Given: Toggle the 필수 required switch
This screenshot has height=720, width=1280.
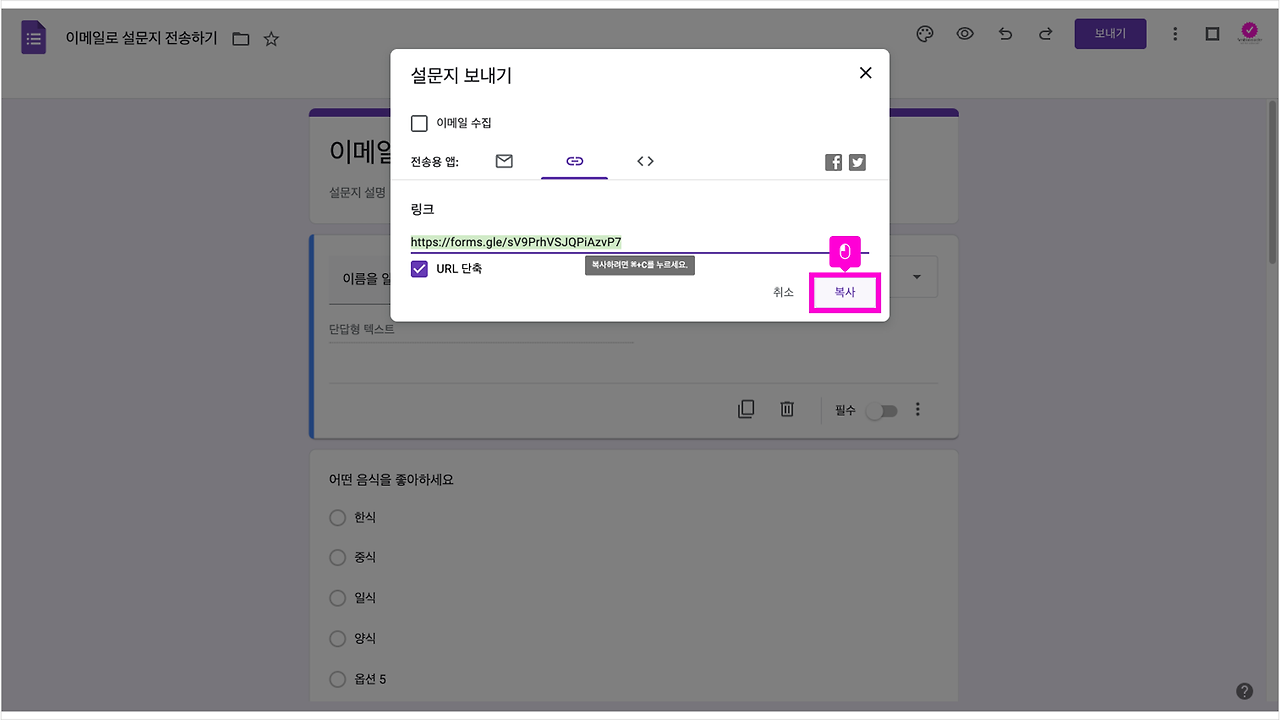Looking at the screenshot, I should pos(881,410).
